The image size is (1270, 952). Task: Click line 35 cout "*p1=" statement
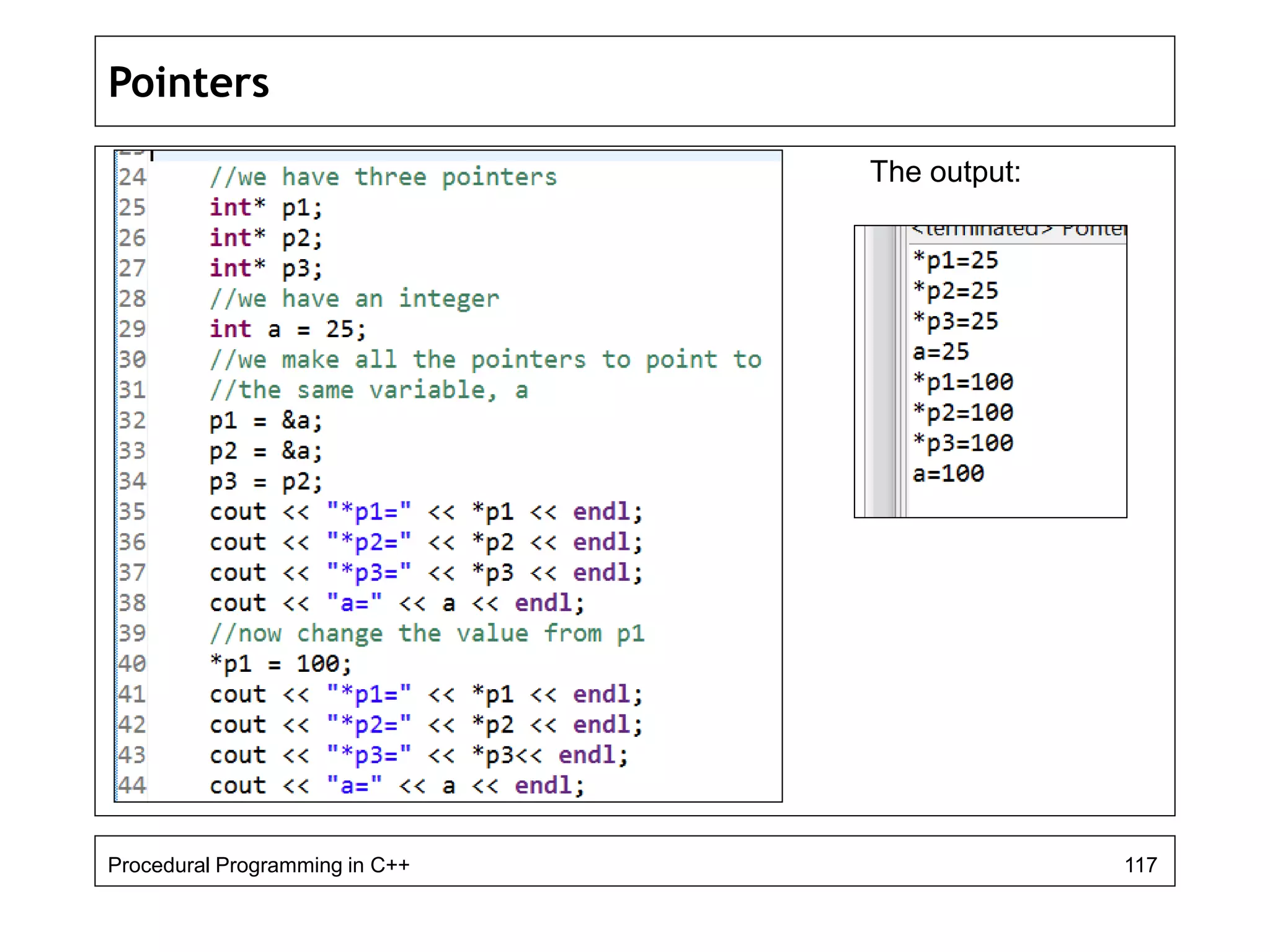(427, 512)
